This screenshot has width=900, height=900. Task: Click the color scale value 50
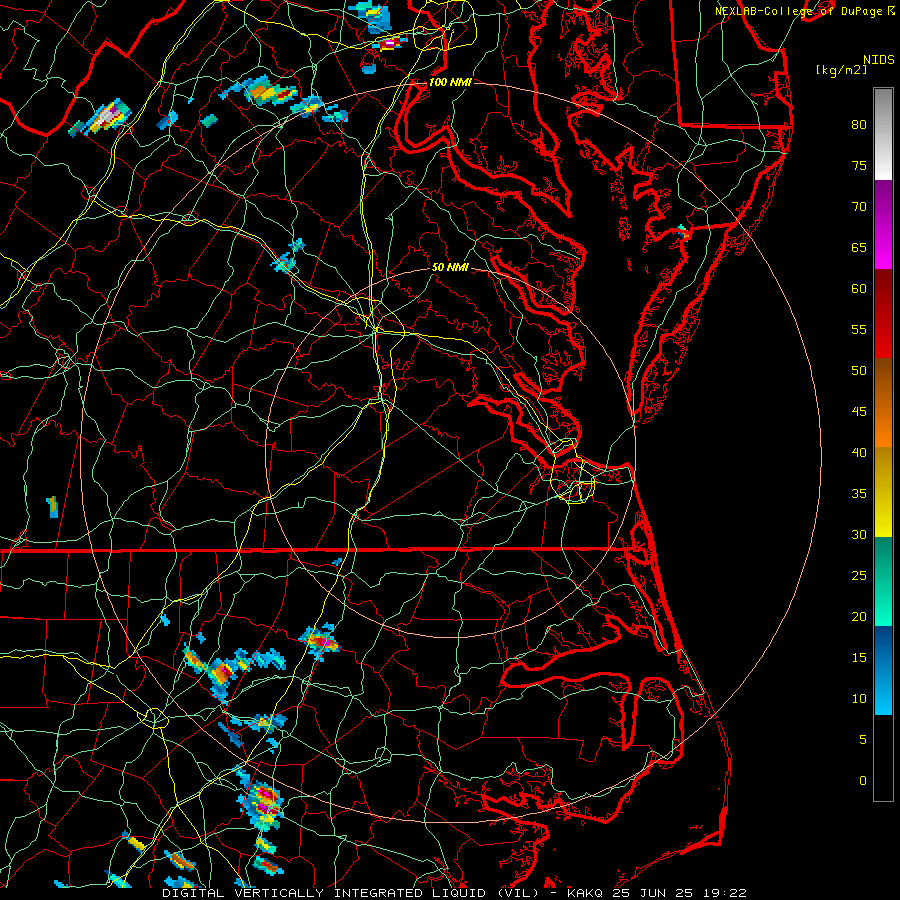point(859,371)
